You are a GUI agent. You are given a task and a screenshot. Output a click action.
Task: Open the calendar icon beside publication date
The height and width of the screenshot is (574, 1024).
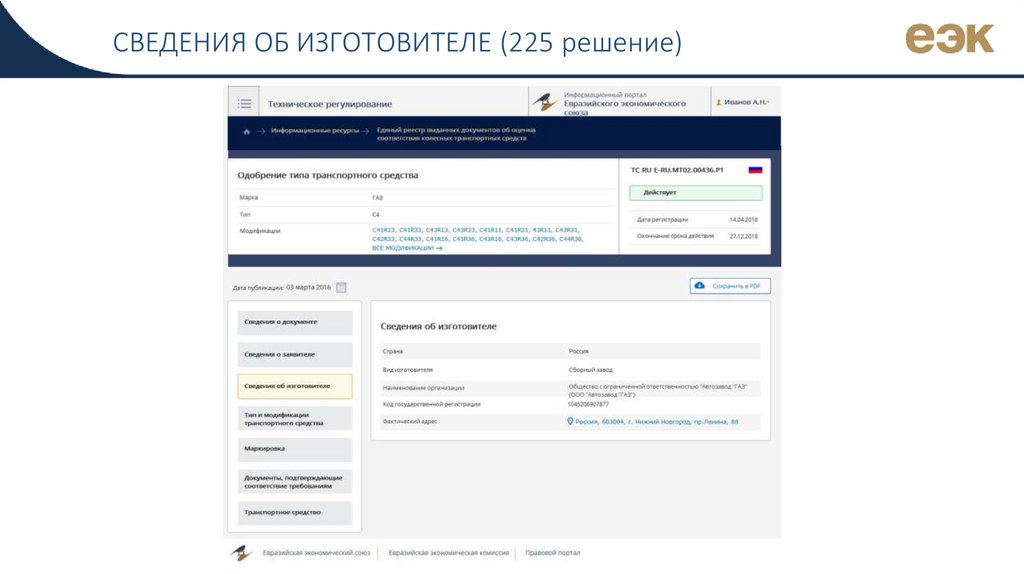(341, 287)
